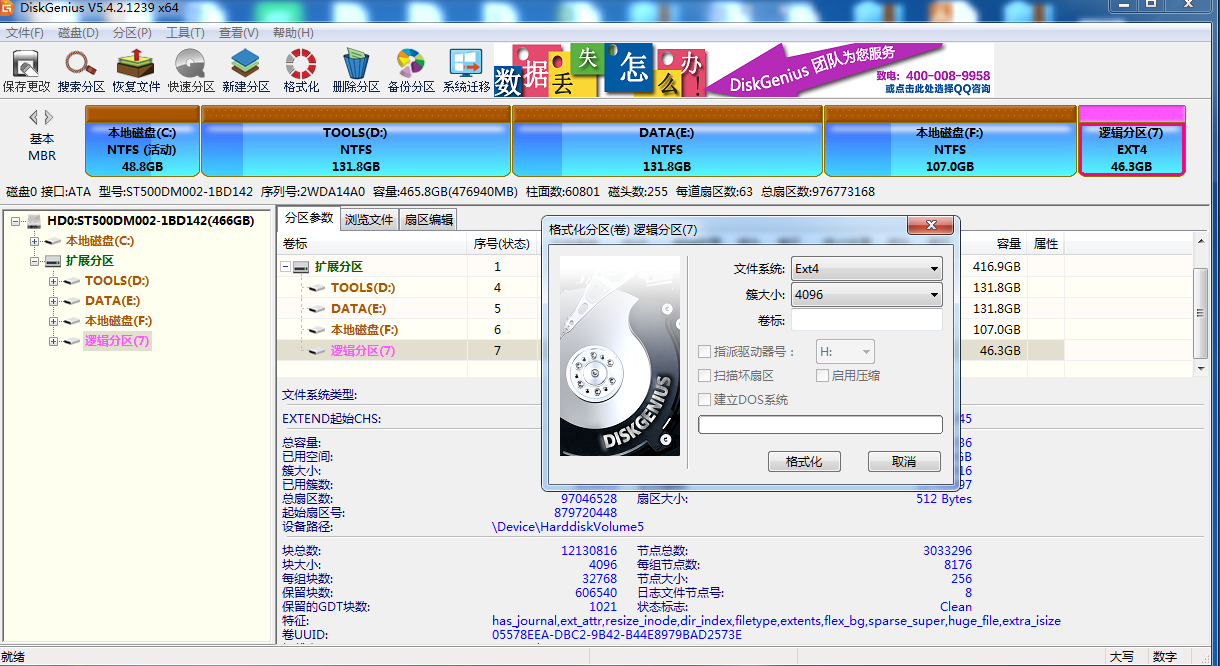Viewport: 1220px width, 666px height.
Task: Select 本地磁盘(C:) block in the disk map
Action: 142,141
